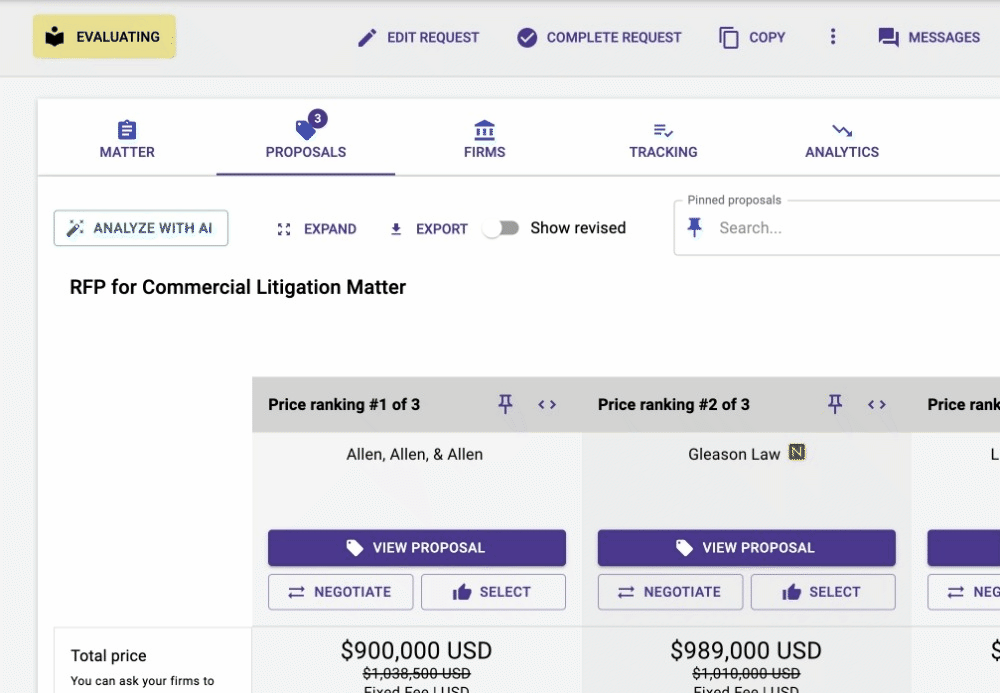This screenshot has width=1000, height=693.
Task: Click the Edit Request pencil icon
Action: (x=367, y=38)
